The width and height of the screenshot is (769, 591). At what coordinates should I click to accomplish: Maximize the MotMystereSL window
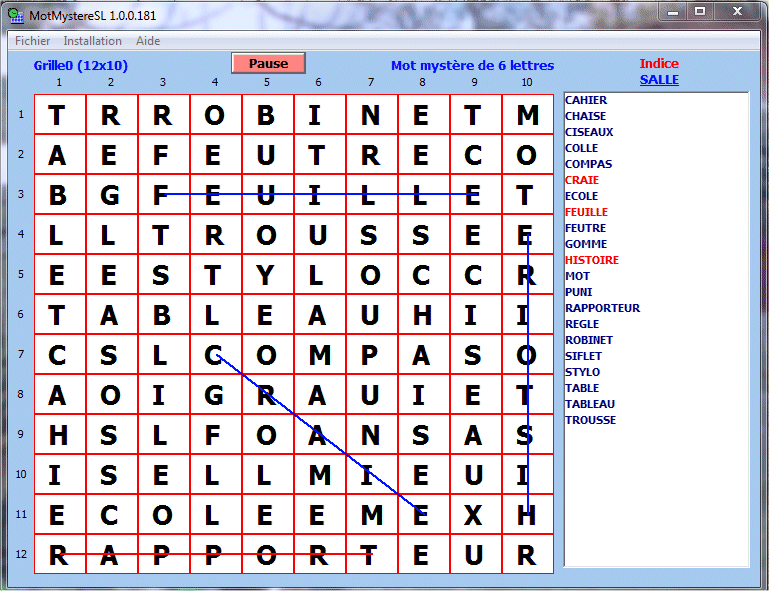(x=700, y=12)
